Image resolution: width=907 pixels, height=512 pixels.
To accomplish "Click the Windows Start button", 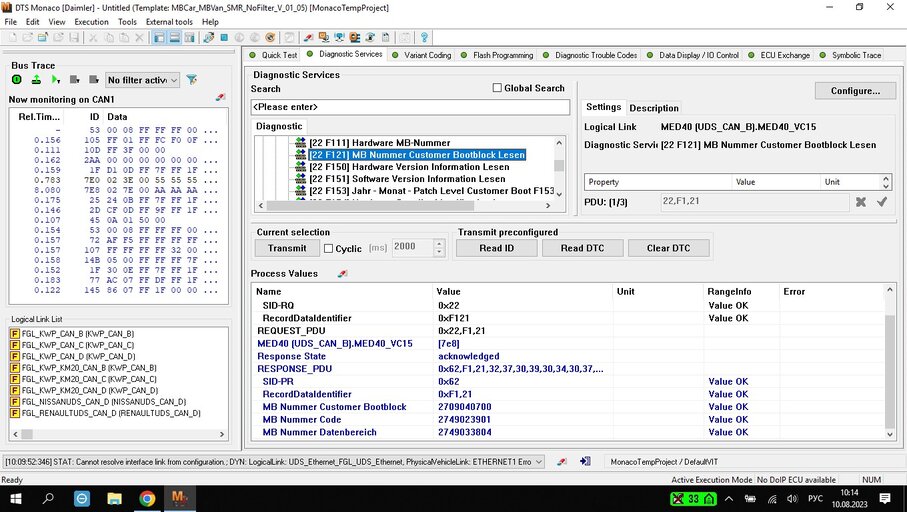I will tap(16, 498).
